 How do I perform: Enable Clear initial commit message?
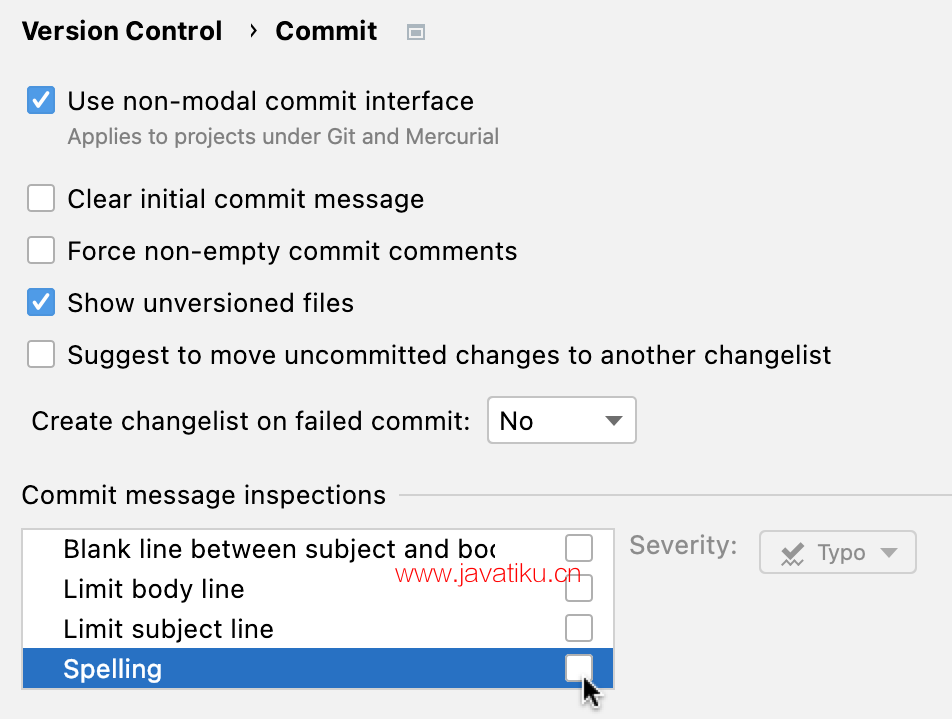(x=41, y=199)
